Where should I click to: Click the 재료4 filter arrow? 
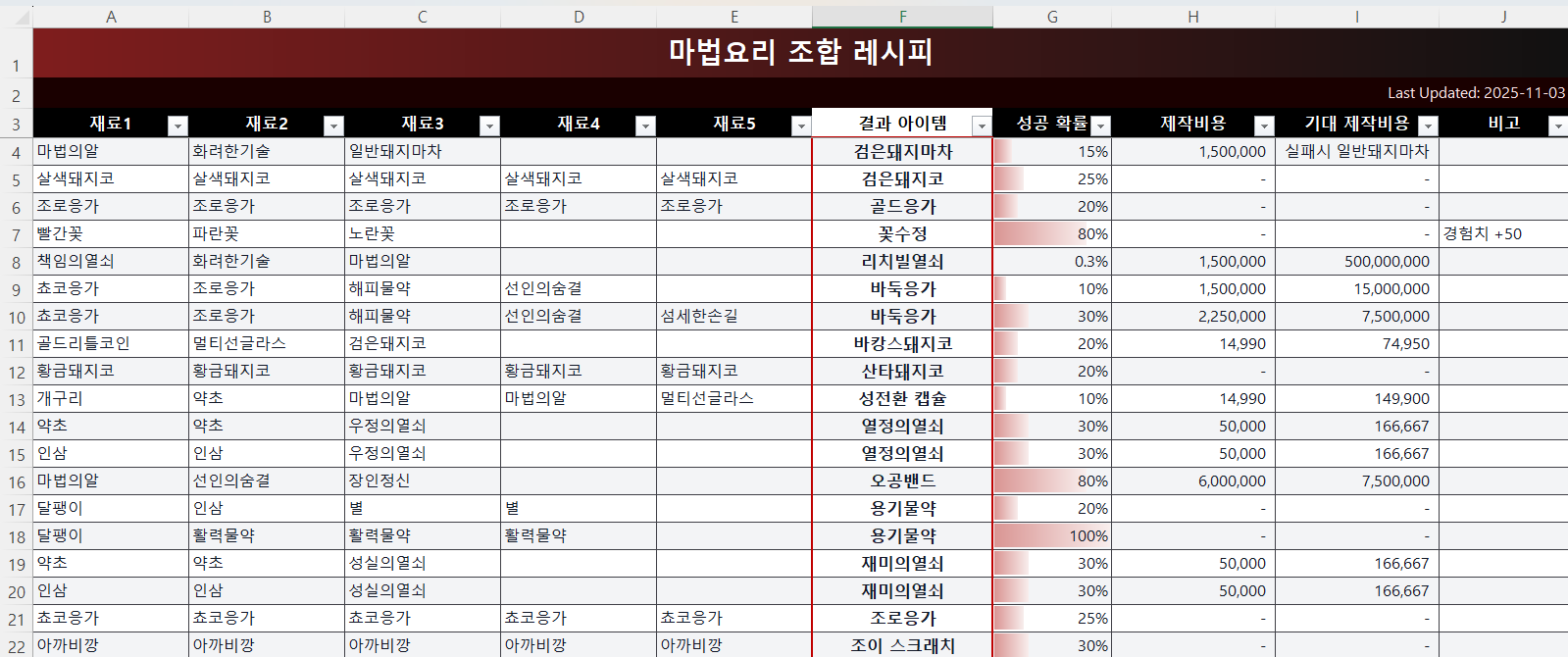pos(645,126)
